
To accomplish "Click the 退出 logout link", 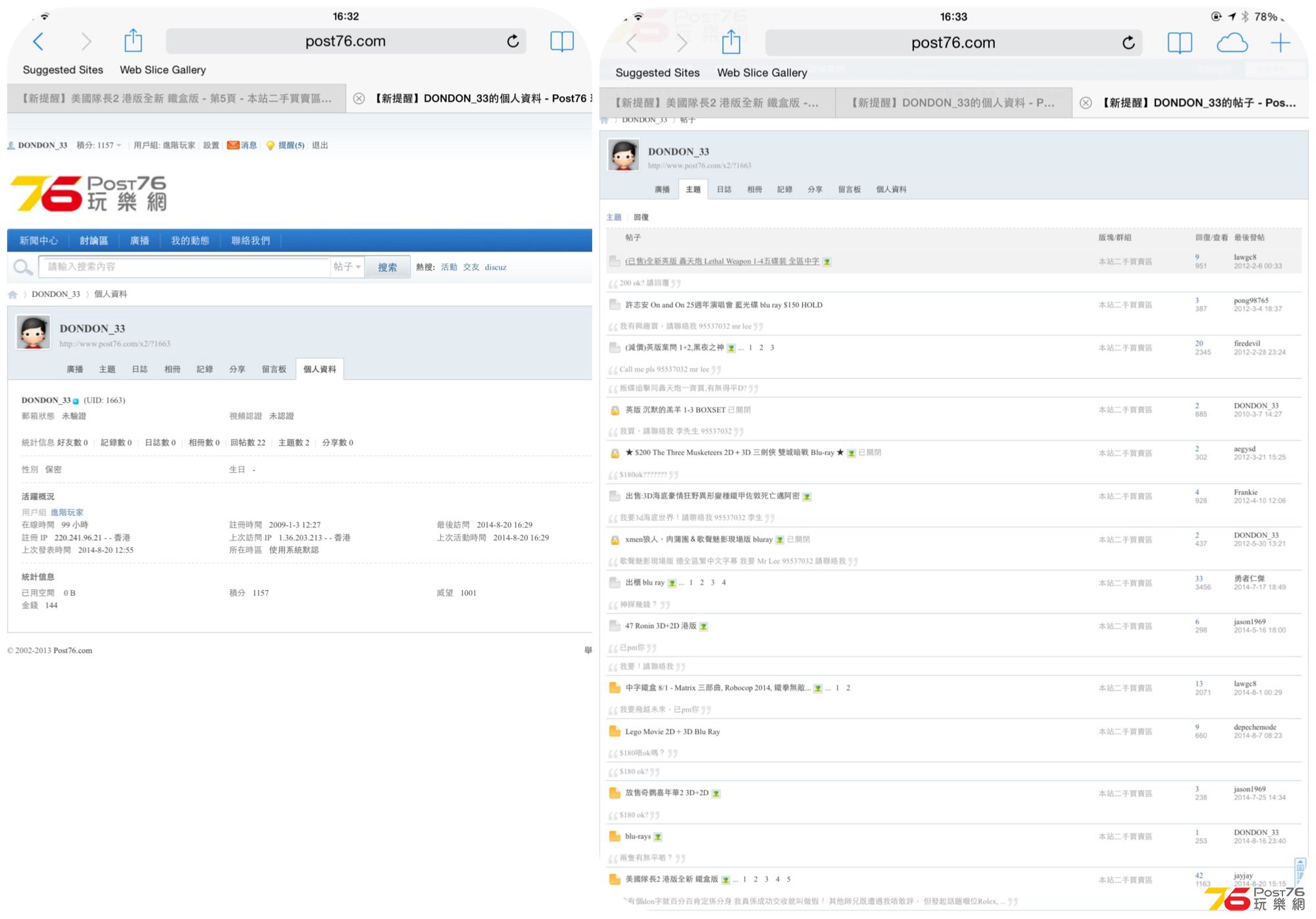I will 320,145.
